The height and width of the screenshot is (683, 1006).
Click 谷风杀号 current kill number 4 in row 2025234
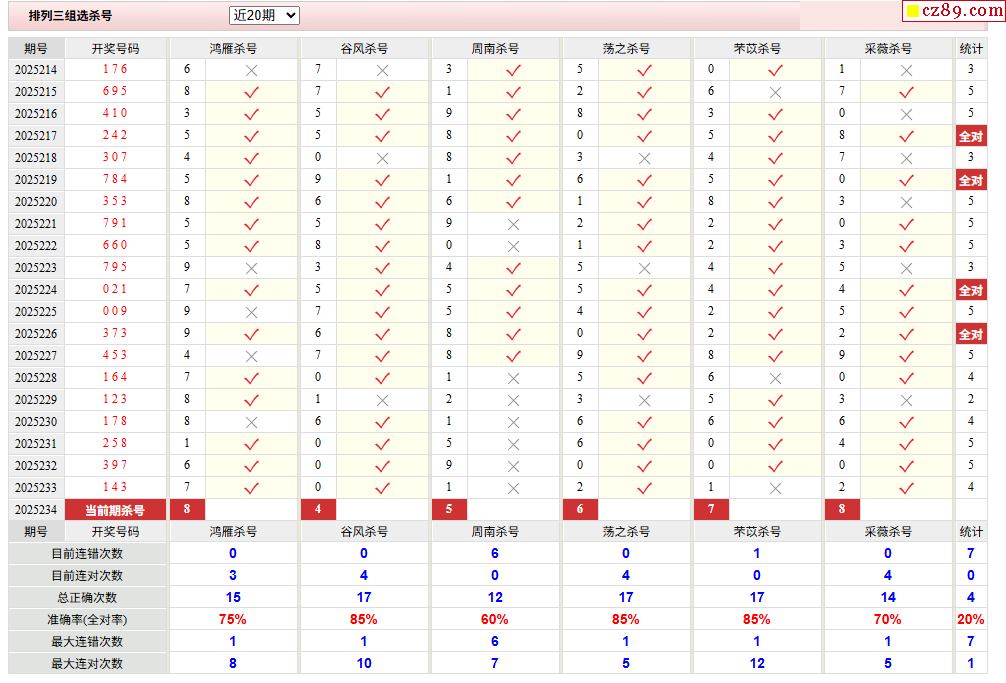[318, 509]
